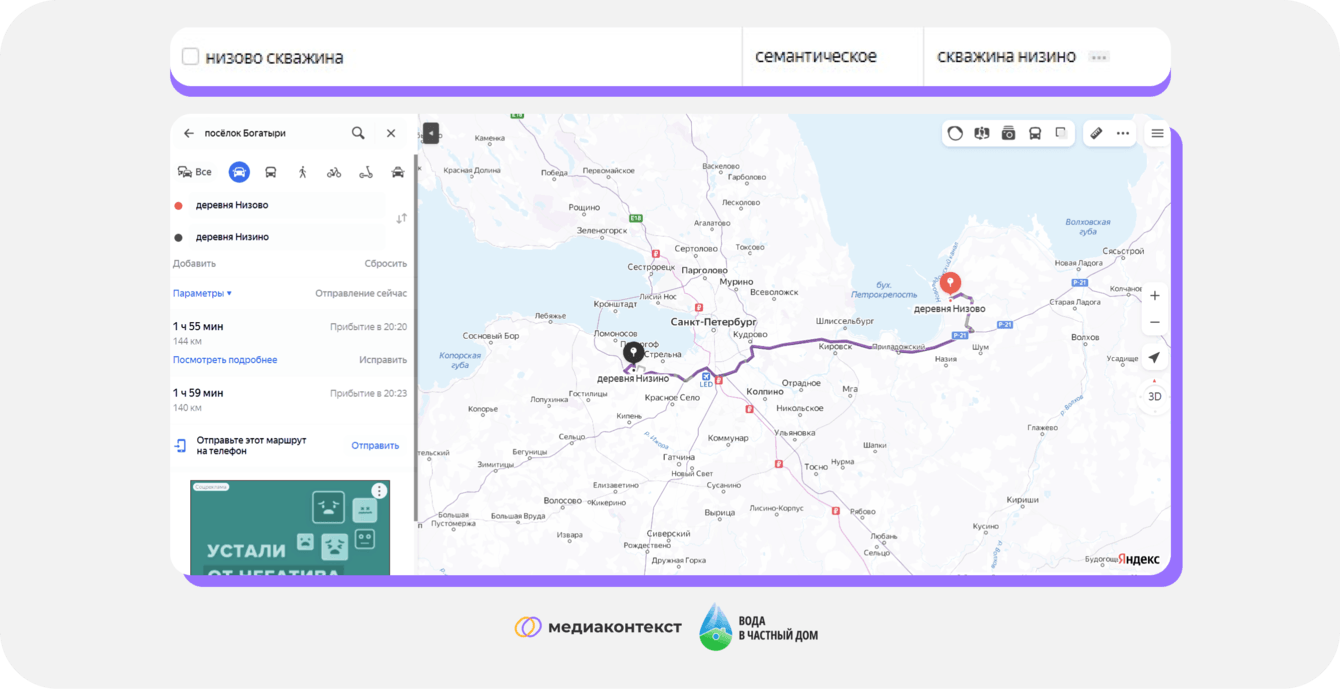The image size is (1340, 689).
Task: Open the ruler distance measurement tool
Action: [1096, 133]
